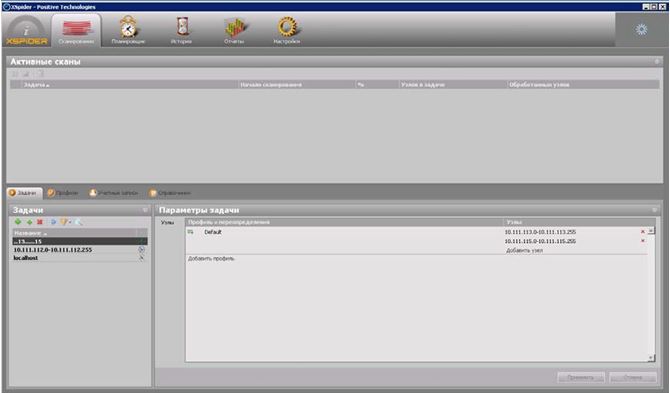The width and height of the screenshot is (670, 393).
Task: Click the large green add task icon
Action: pyautogui.click(x=18, y=222)
